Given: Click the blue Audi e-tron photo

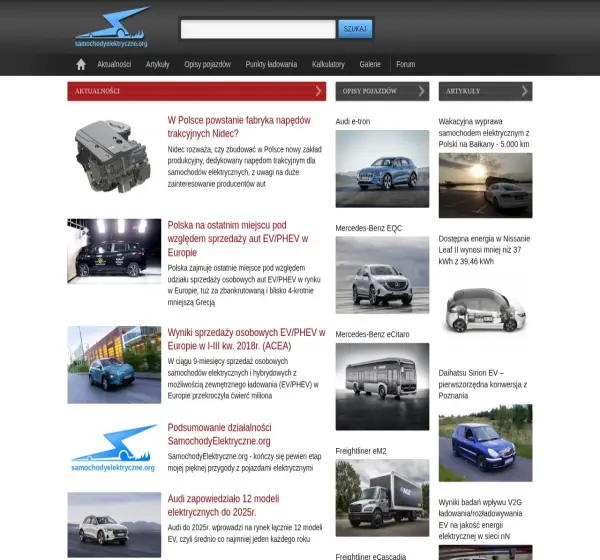Looking at the screenshot, I should pyautogui.click(x=382, y=169).
